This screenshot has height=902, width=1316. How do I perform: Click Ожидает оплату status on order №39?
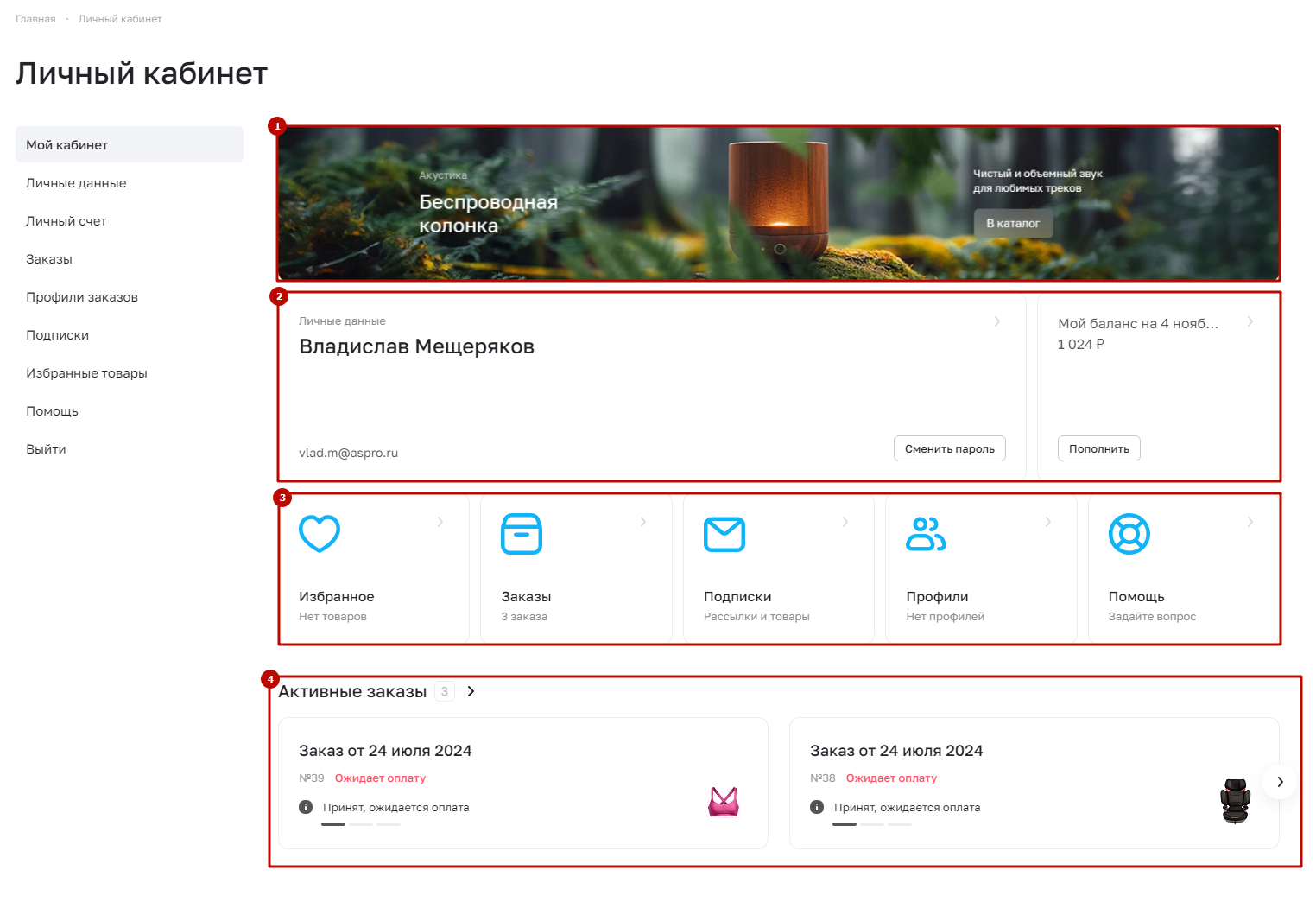[x=380, y=778]
